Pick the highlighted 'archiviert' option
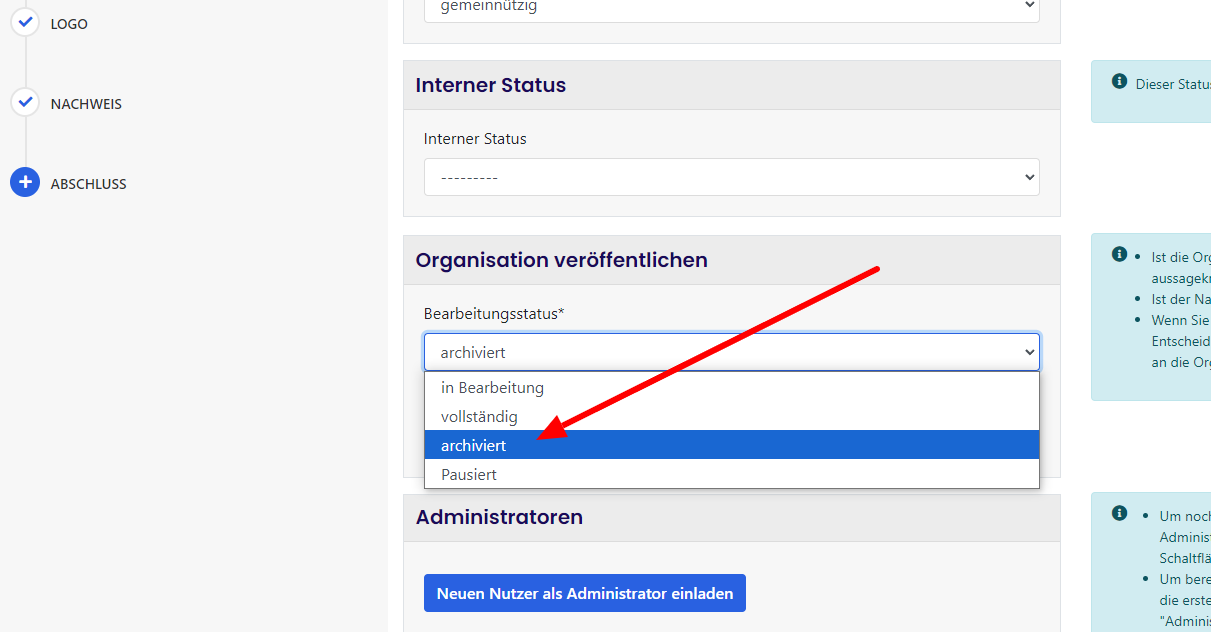This screenshot has width=1211, height=632. click(x=473, y=446)
